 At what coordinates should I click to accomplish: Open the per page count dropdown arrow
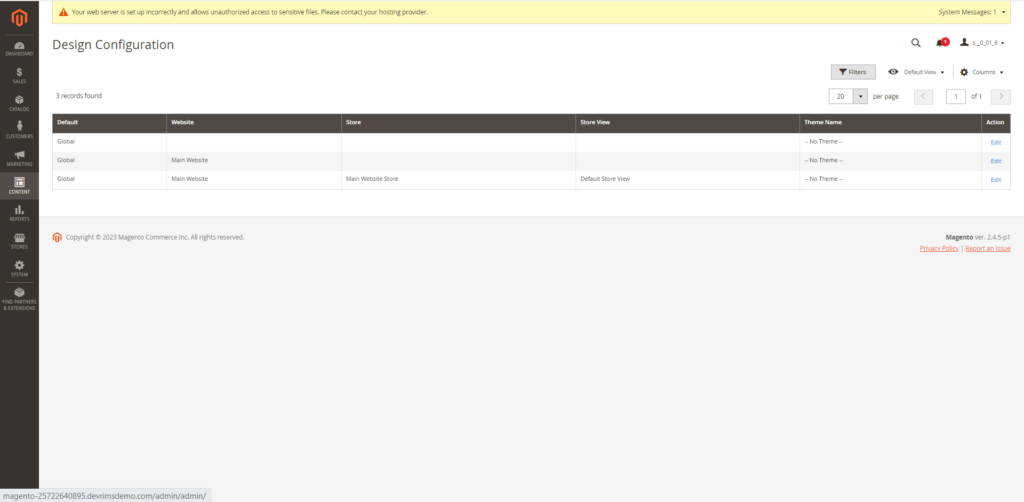(861, 97)
